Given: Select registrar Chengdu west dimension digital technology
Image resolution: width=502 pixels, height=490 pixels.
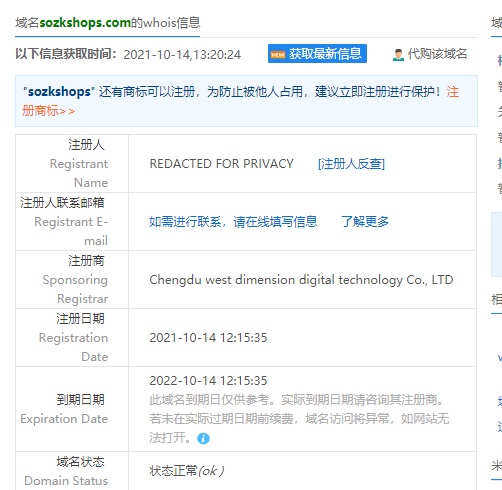Looking at the screenshot, I should click(x=301, y=280).
